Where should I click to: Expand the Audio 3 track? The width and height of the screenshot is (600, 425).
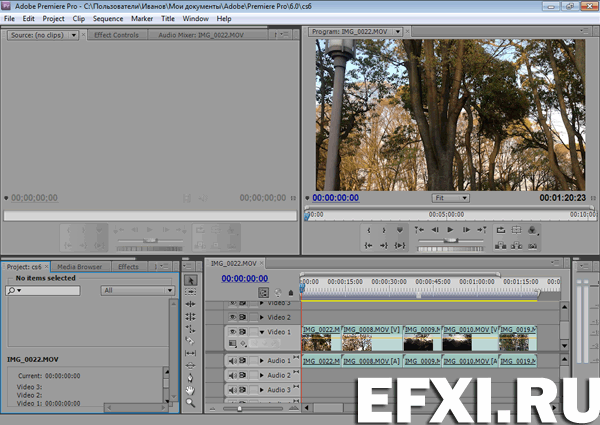pos(262,390)
